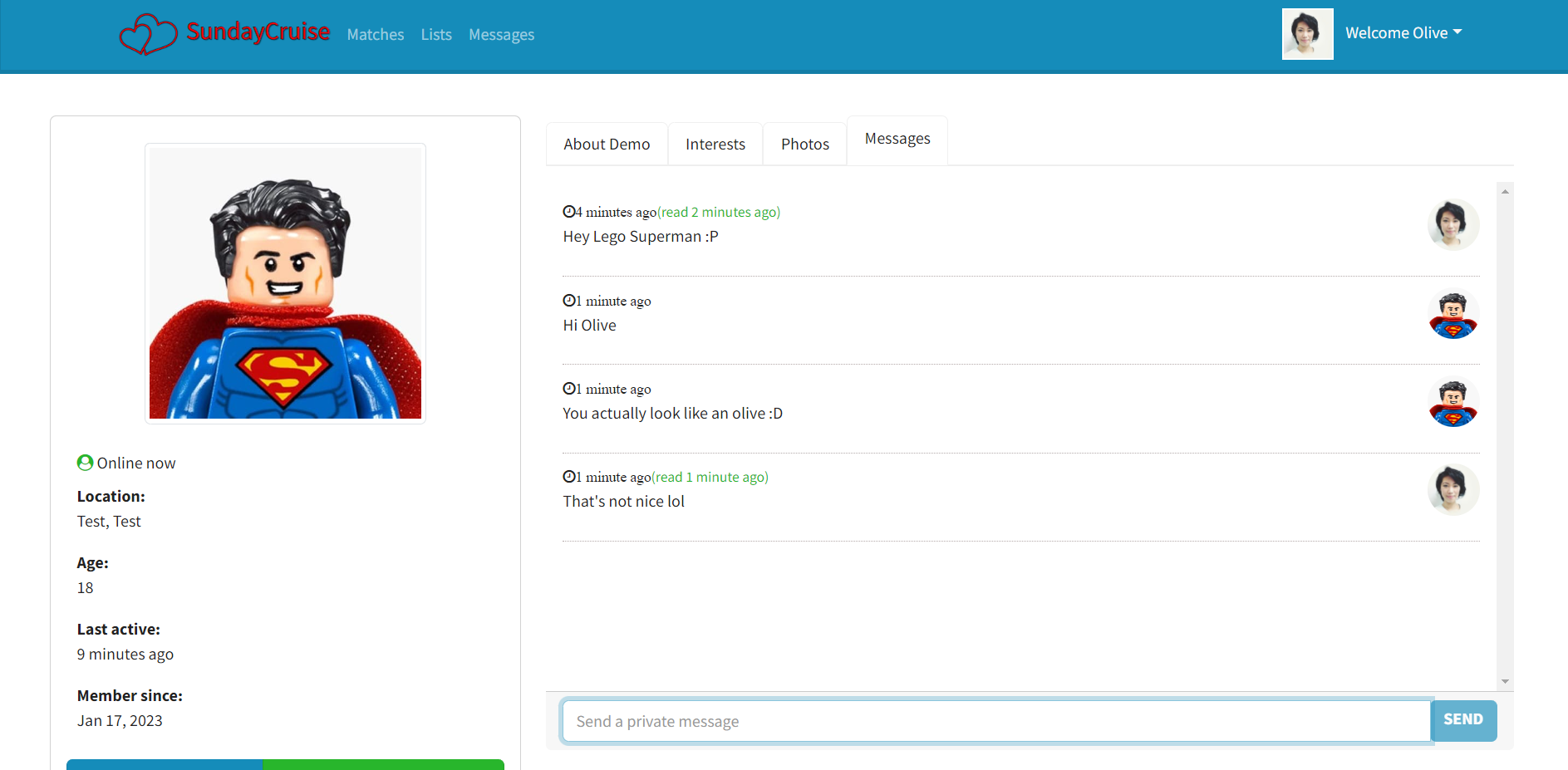The height and width of the screenshot is (770, 1568).
Task: Click Superman's avatar beside 'You actually look like an olive :D'
Action: (x=1453, y=401)
